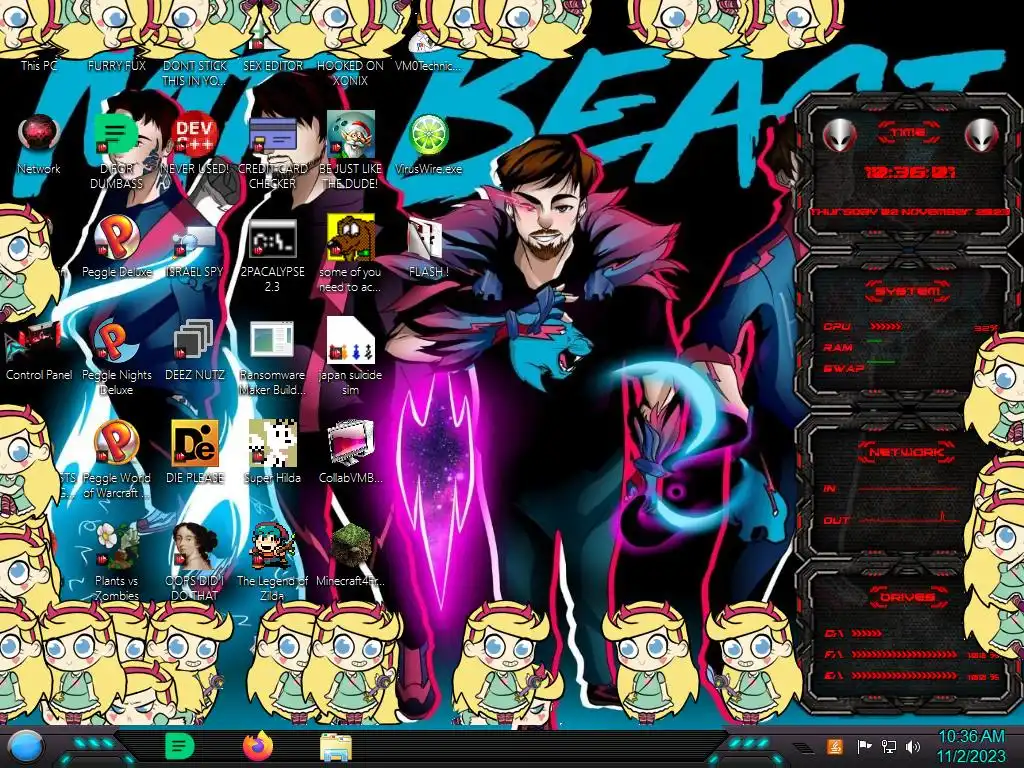1024x768 pixels.
Task: Click the left alien head on Time widget
Action: 839,135
